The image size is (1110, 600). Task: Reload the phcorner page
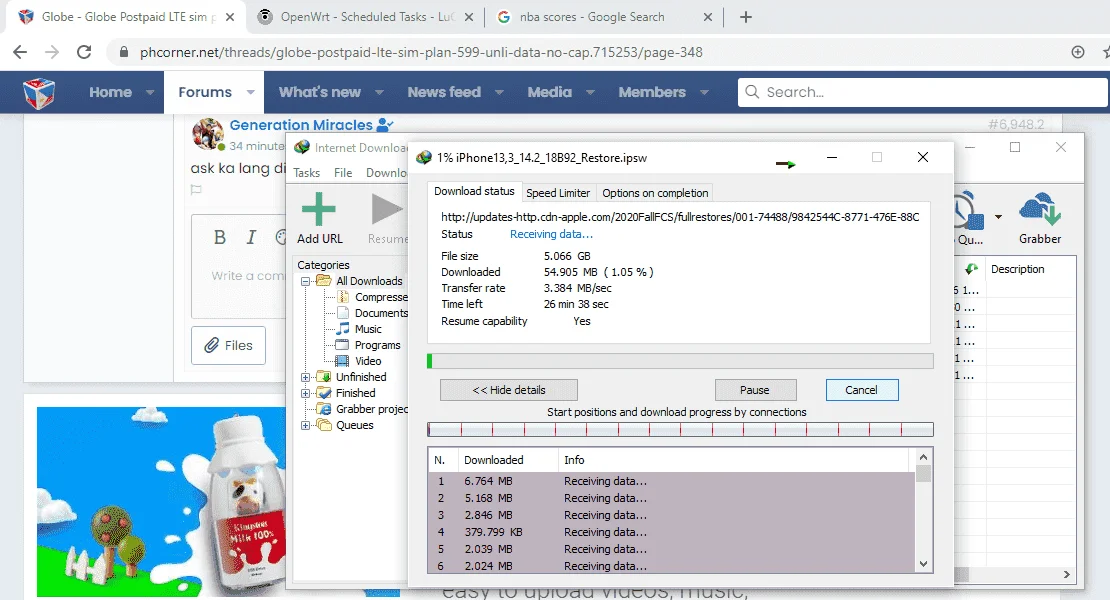84,52
